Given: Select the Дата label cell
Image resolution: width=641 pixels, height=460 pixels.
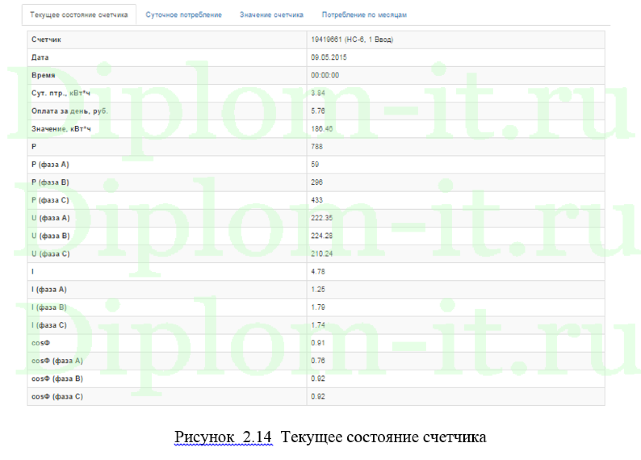Looking at the screenshot, I should (x=40, y=58).
